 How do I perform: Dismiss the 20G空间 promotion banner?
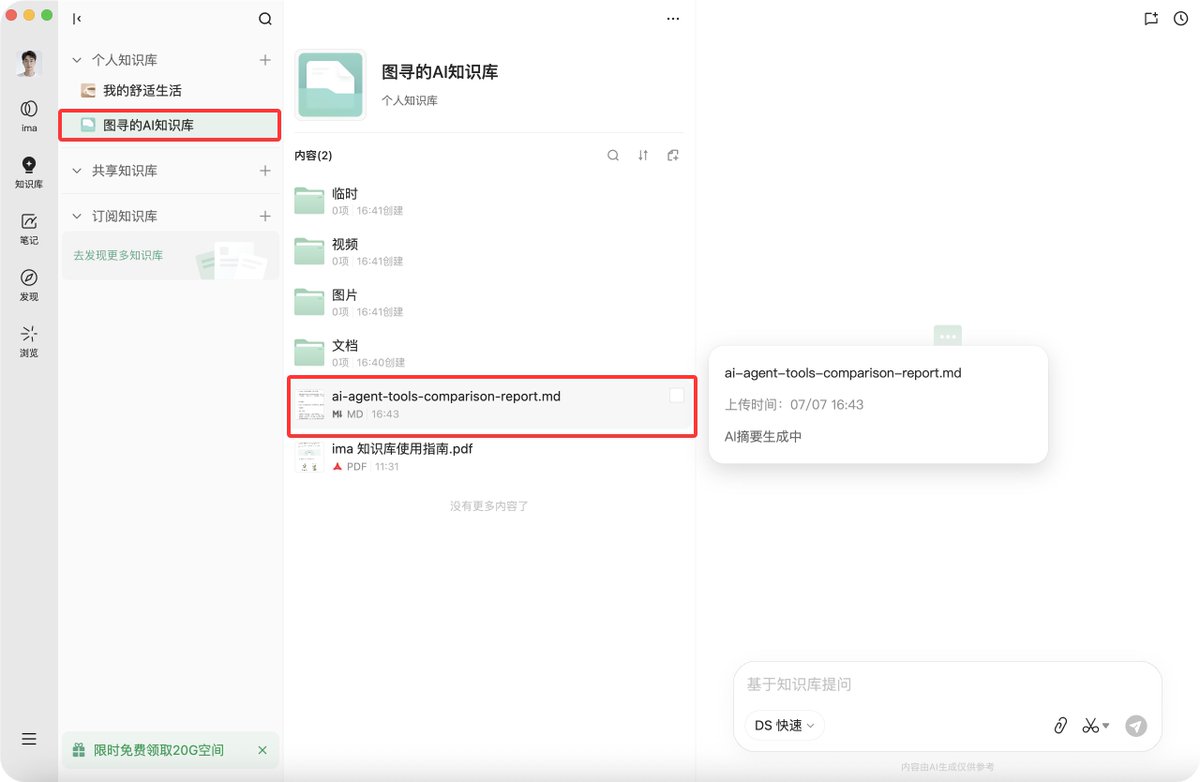262,750
